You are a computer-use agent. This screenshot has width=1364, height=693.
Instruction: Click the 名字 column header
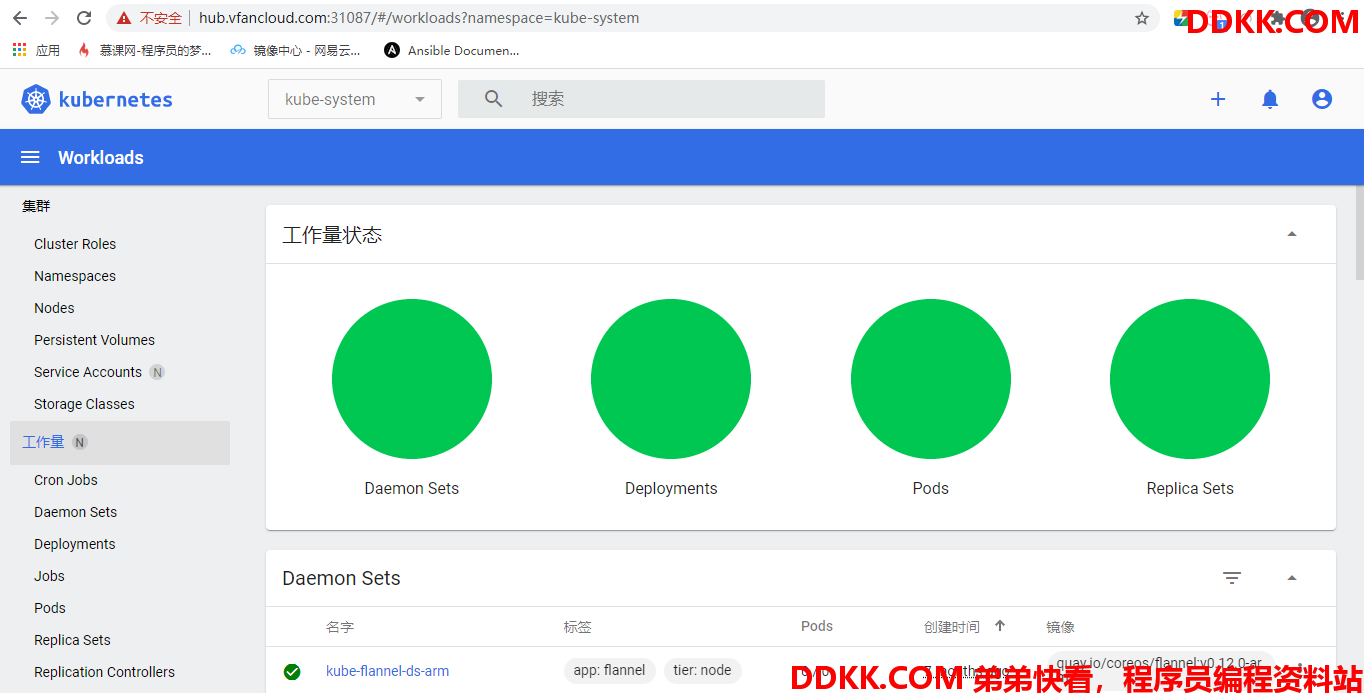tap(340, 627)
